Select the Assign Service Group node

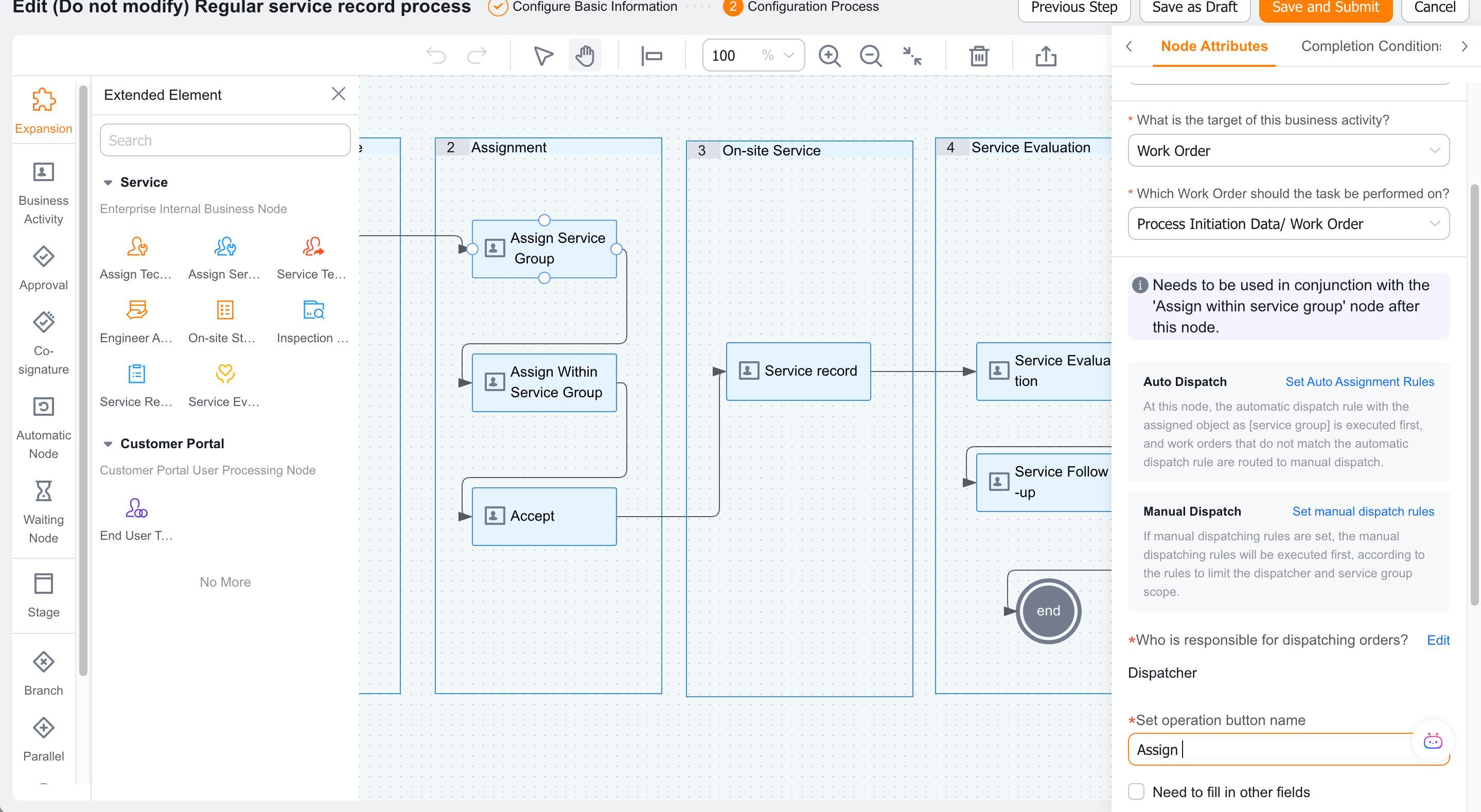544,249
